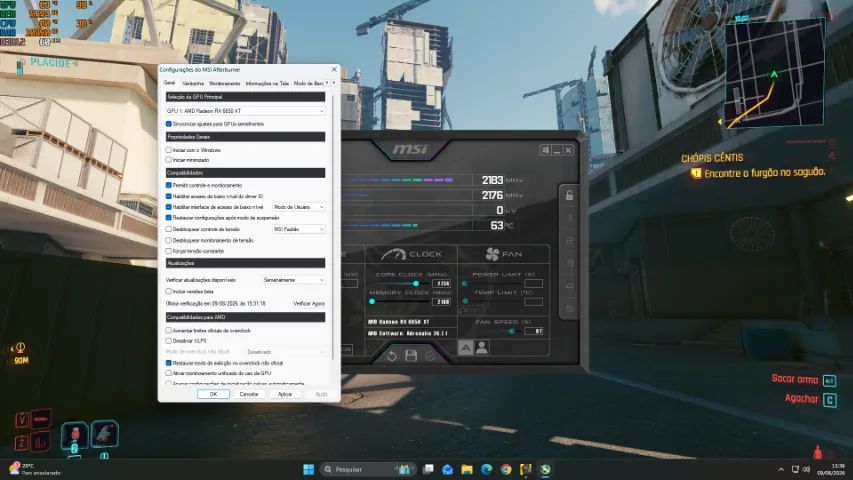Enable 'Forçar tensão constante' checkbox

[169, 251]
